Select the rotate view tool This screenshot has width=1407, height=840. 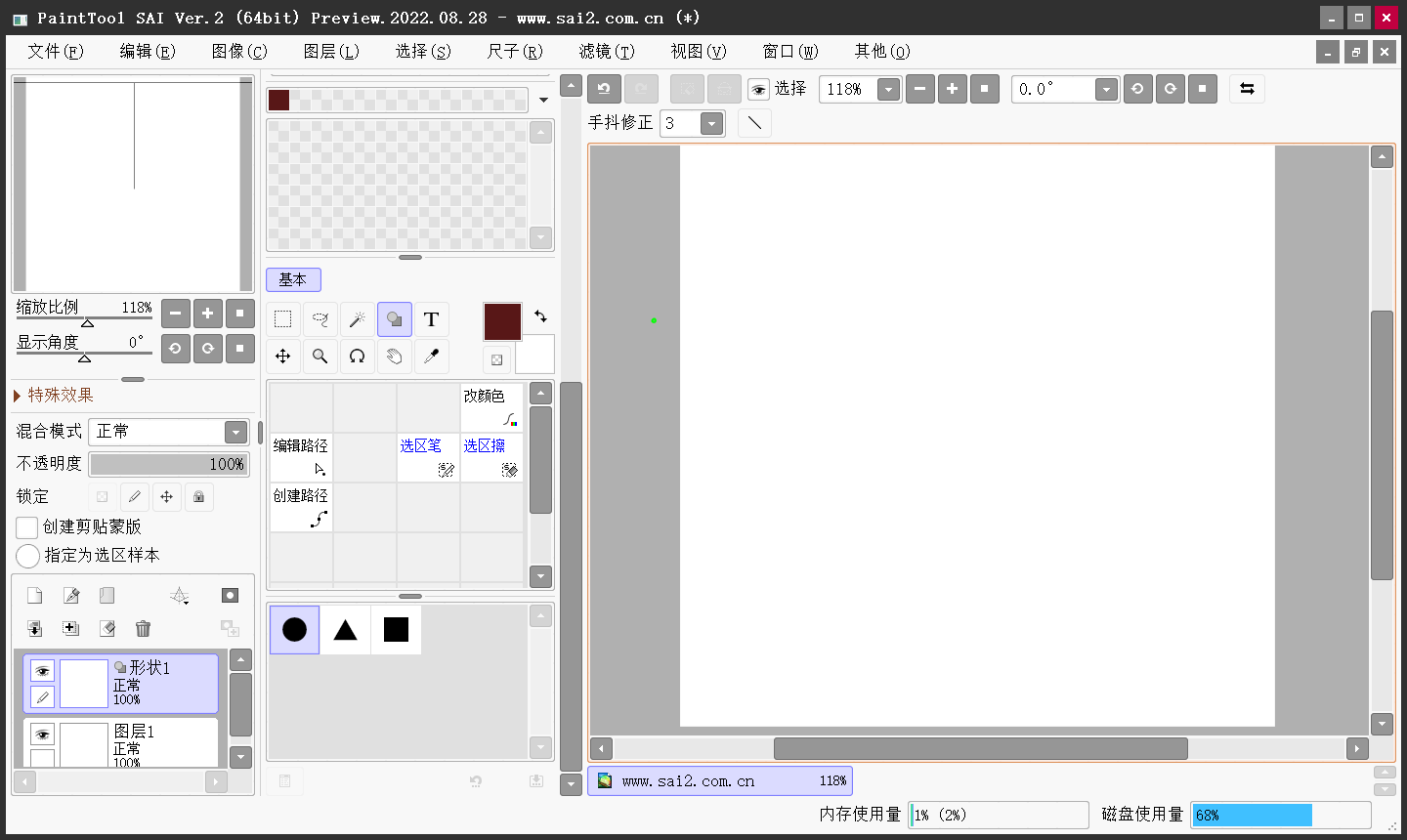(x=357, y=357)
